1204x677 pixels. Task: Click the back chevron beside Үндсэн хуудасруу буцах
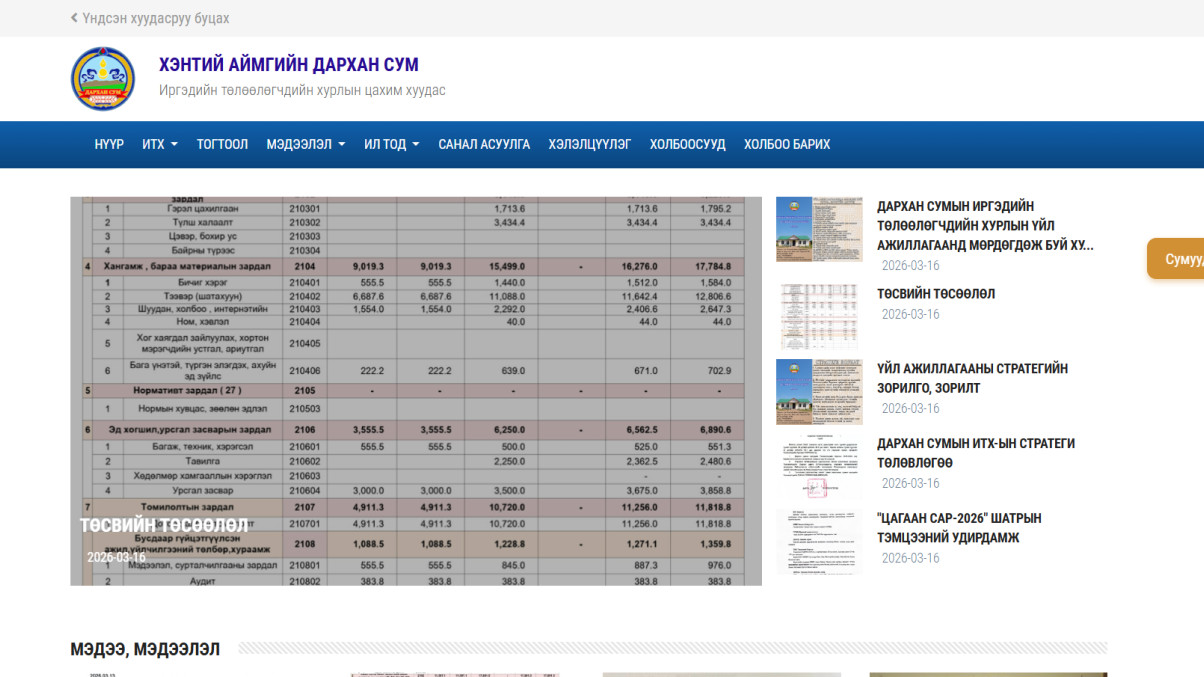click(74, 18)
